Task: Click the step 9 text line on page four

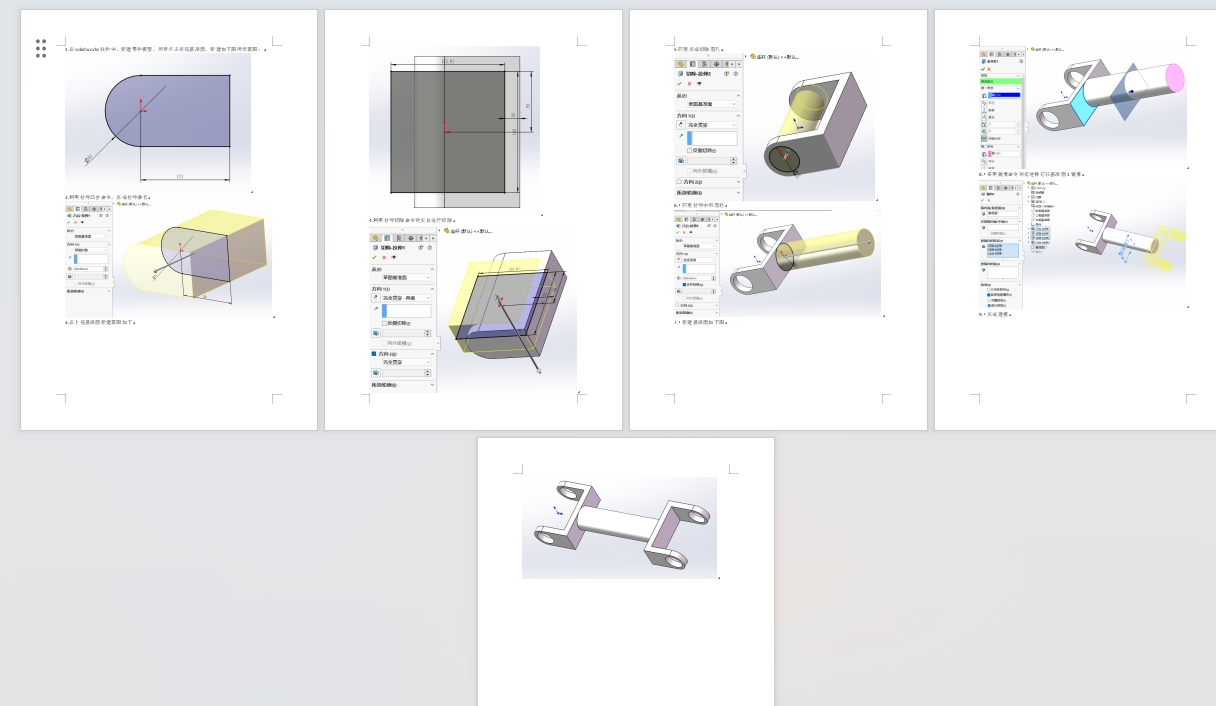Action: [995, 314]
